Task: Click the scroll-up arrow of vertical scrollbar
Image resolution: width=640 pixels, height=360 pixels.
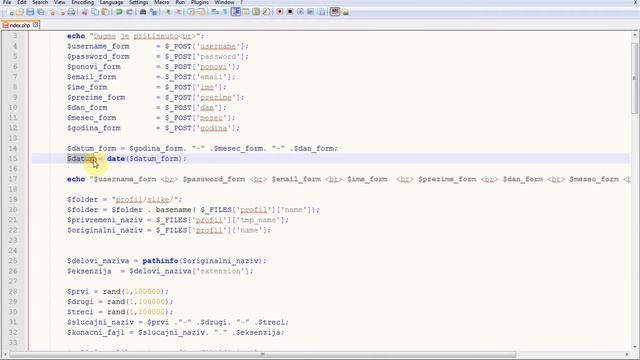Action: [634, 35]
